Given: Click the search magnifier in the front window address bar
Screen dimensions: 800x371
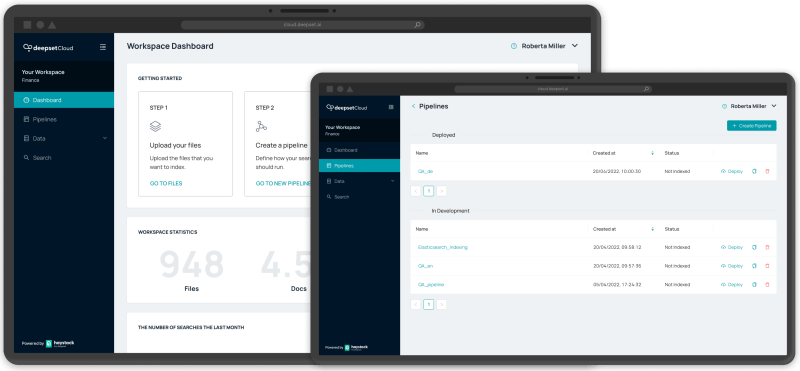Looking at the screenshot, I should [x=646, y=89].
